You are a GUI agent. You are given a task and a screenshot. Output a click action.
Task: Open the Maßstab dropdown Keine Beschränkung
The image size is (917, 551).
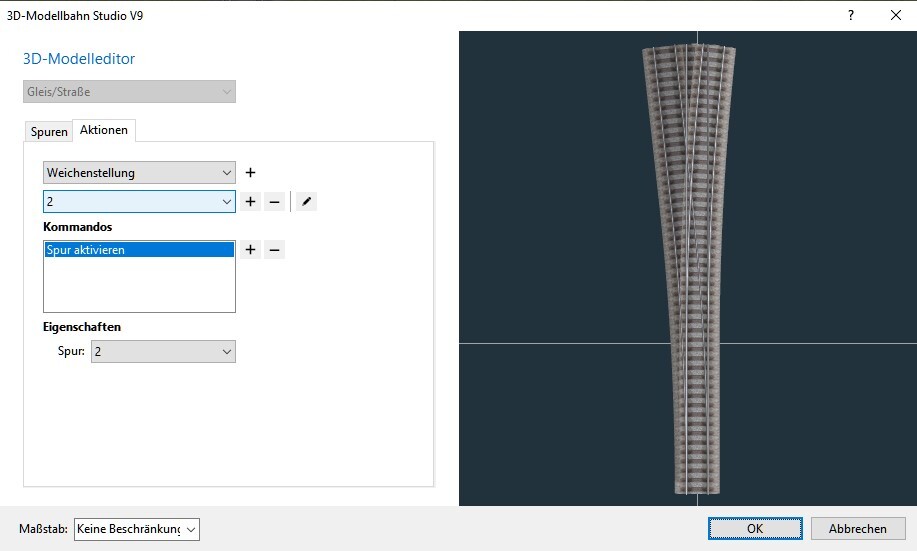[137, 529]
